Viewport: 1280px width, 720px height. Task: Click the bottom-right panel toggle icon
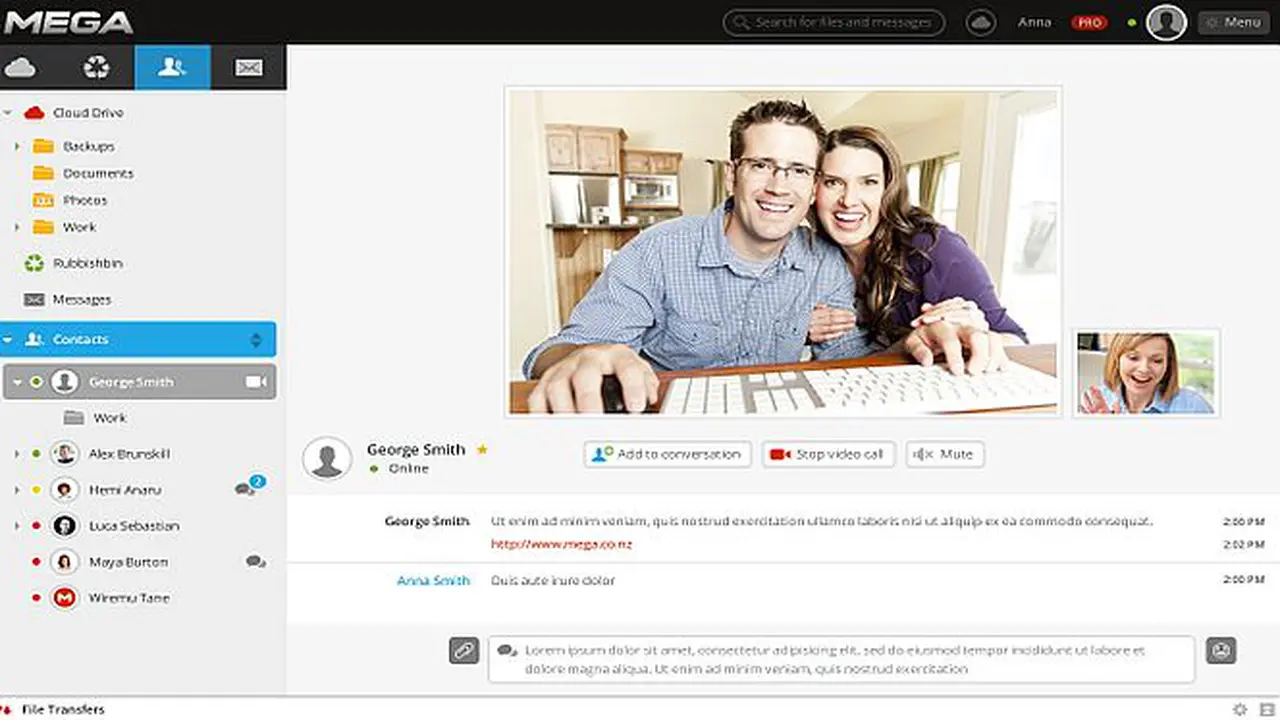pyautogui.click(x=1268, y=709)
